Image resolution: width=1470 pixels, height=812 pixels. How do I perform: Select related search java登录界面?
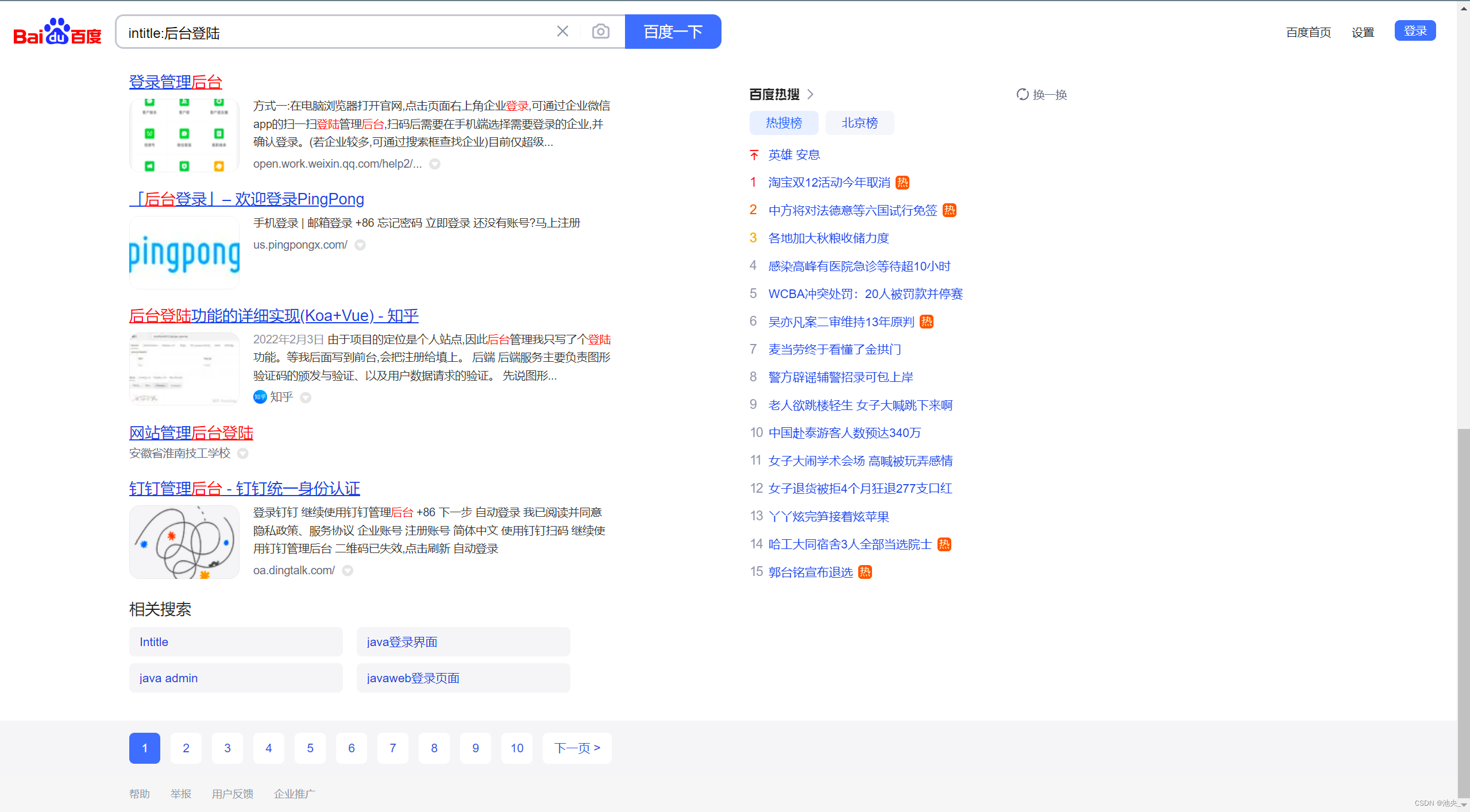[464, 642]
